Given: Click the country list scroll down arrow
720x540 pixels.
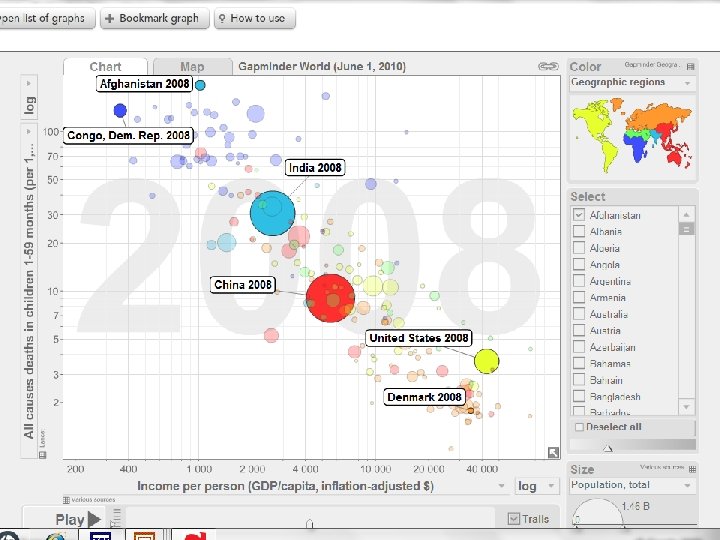Looking at the screenshot, I should [x=686, y=407].
